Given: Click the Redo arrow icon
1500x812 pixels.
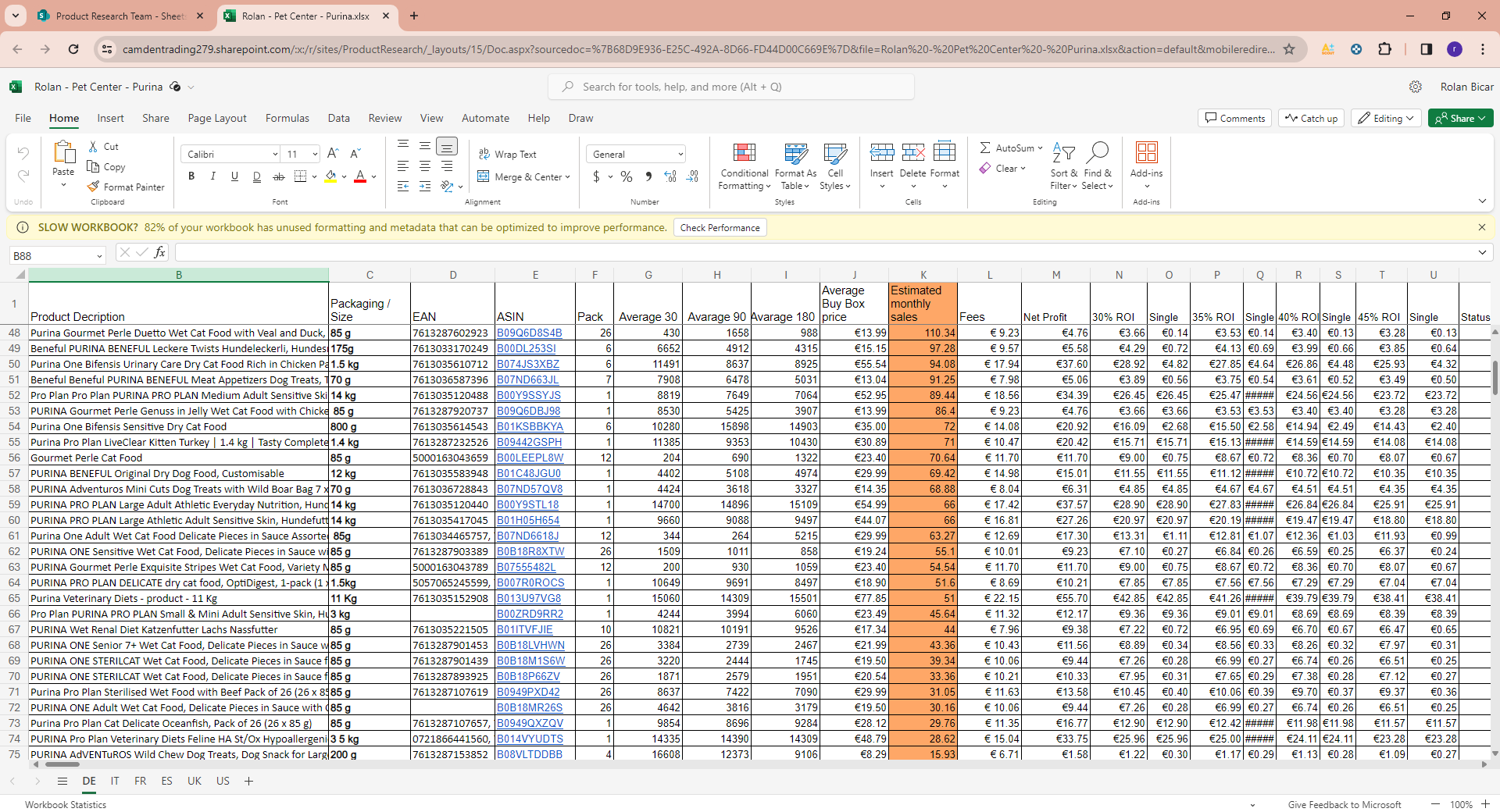Looking at the screenshot, I should point(23,176).
